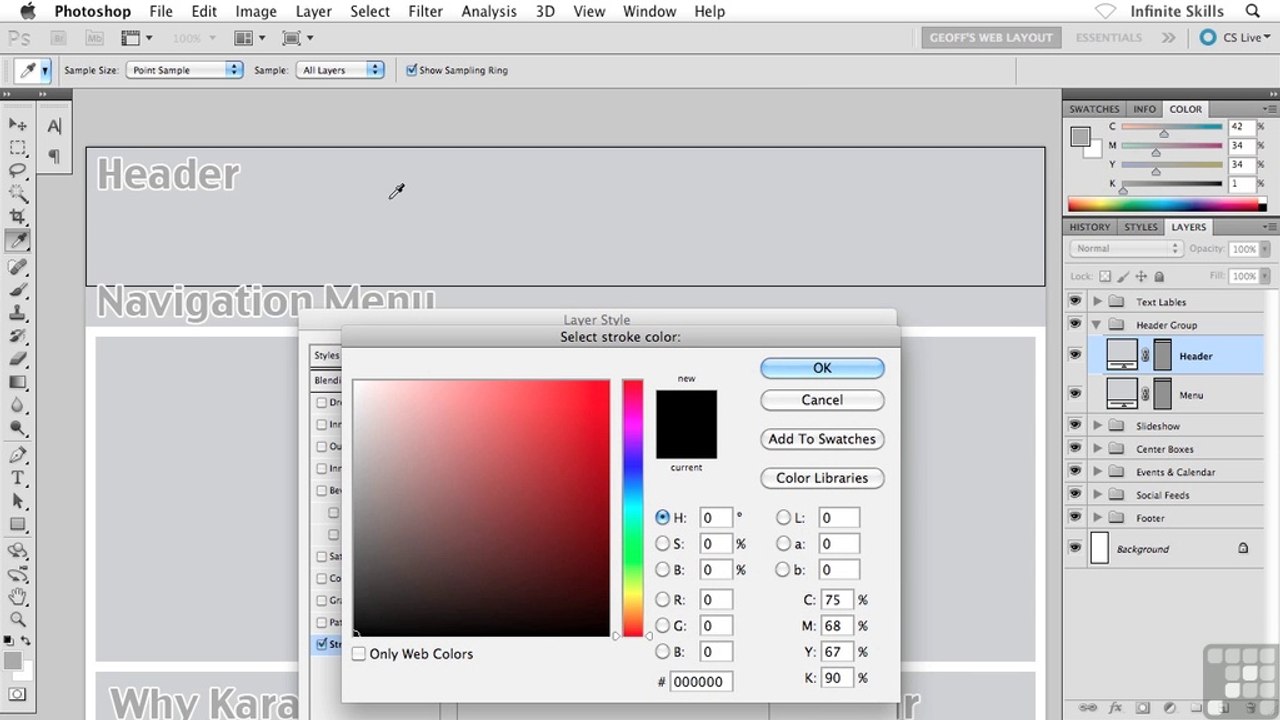Switch to the Styles tab
Image resolution: width=1280 pixels, height=720 pixels.
tap(1140, 227)
